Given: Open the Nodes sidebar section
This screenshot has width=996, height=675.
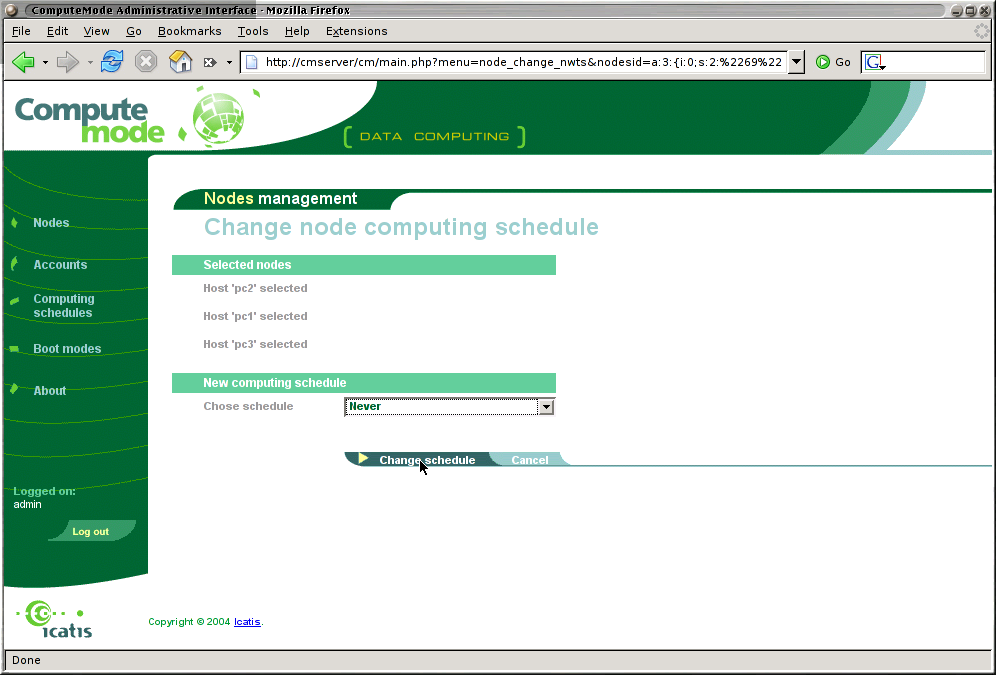Looking at the screenshot, I should 51,223.
